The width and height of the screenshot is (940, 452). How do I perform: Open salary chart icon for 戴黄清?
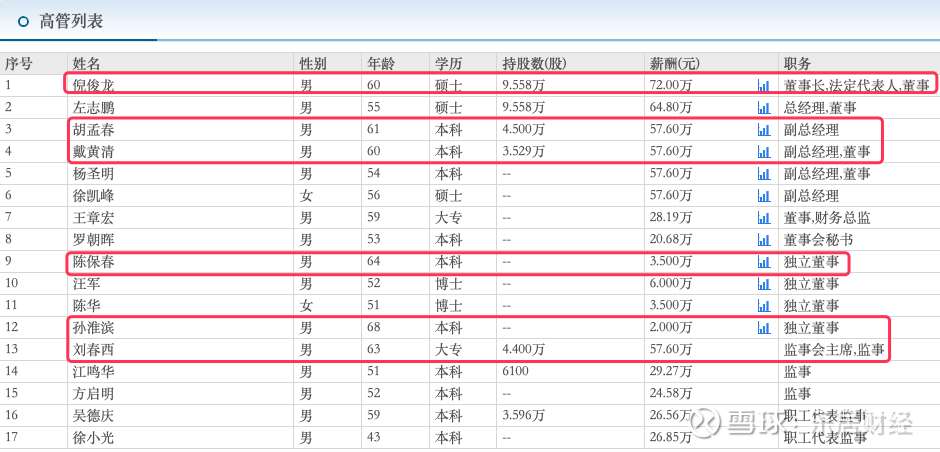tap(763, 152)
